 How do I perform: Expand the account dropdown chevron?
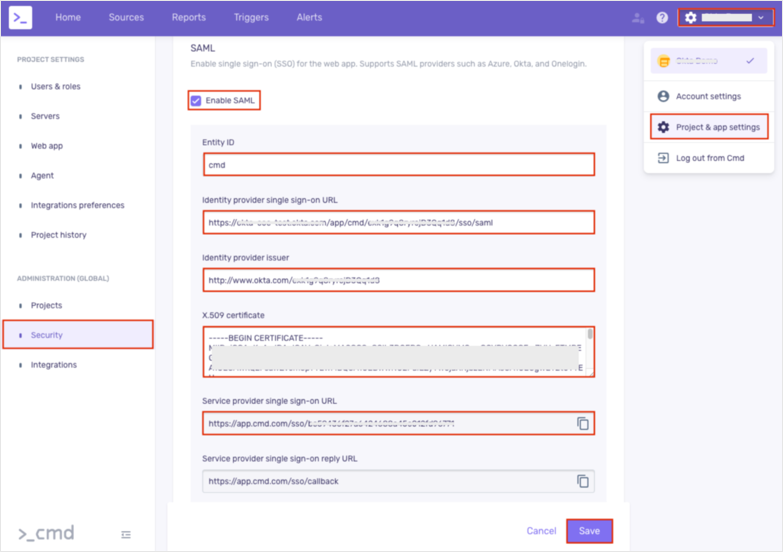[x=761, y=18]
